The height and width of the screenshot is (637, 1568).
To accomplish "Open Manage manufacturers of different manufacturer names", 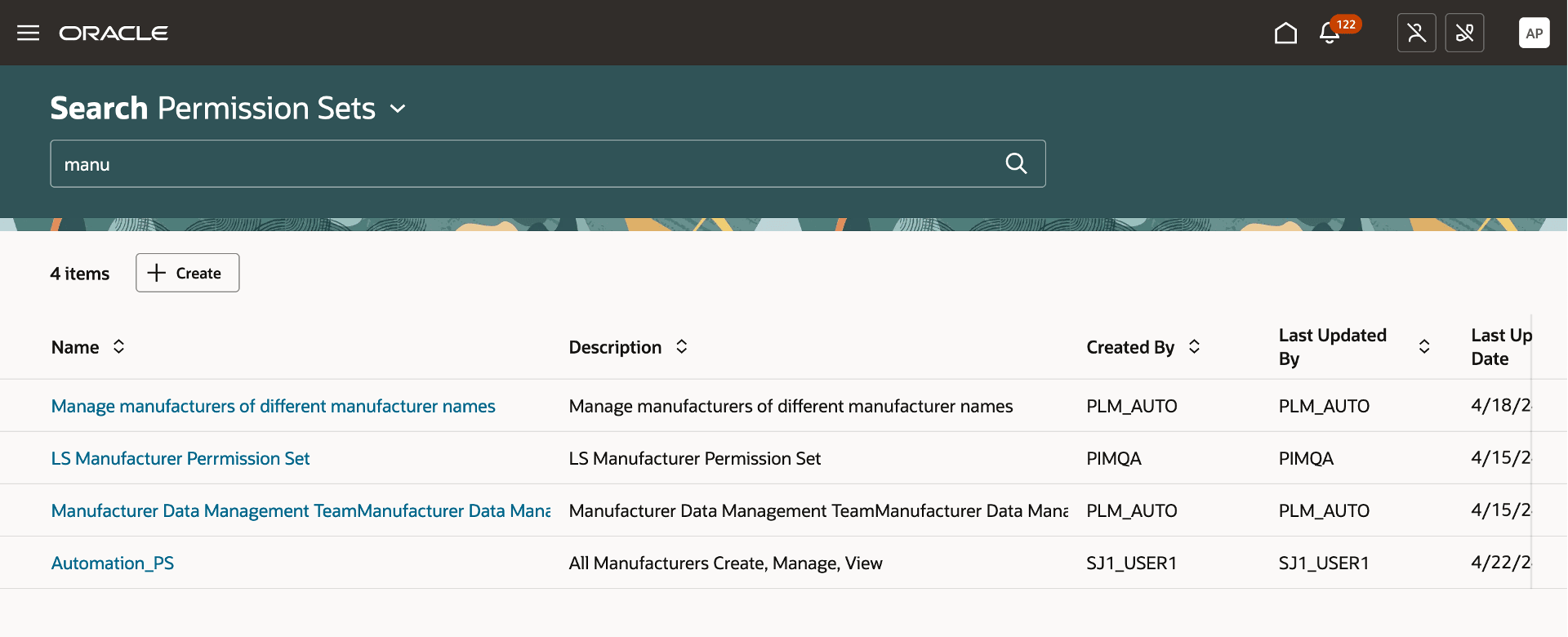I will coord(273,406).
